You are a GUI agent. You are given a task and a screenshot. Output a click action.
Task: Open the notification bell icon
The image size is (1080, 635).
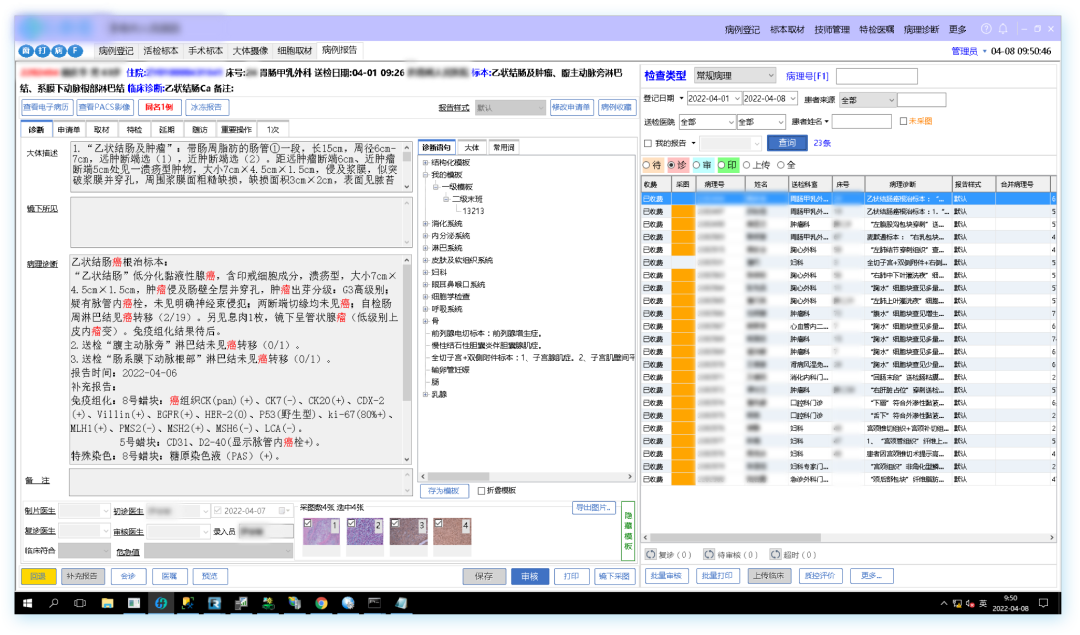[1003, 29]
